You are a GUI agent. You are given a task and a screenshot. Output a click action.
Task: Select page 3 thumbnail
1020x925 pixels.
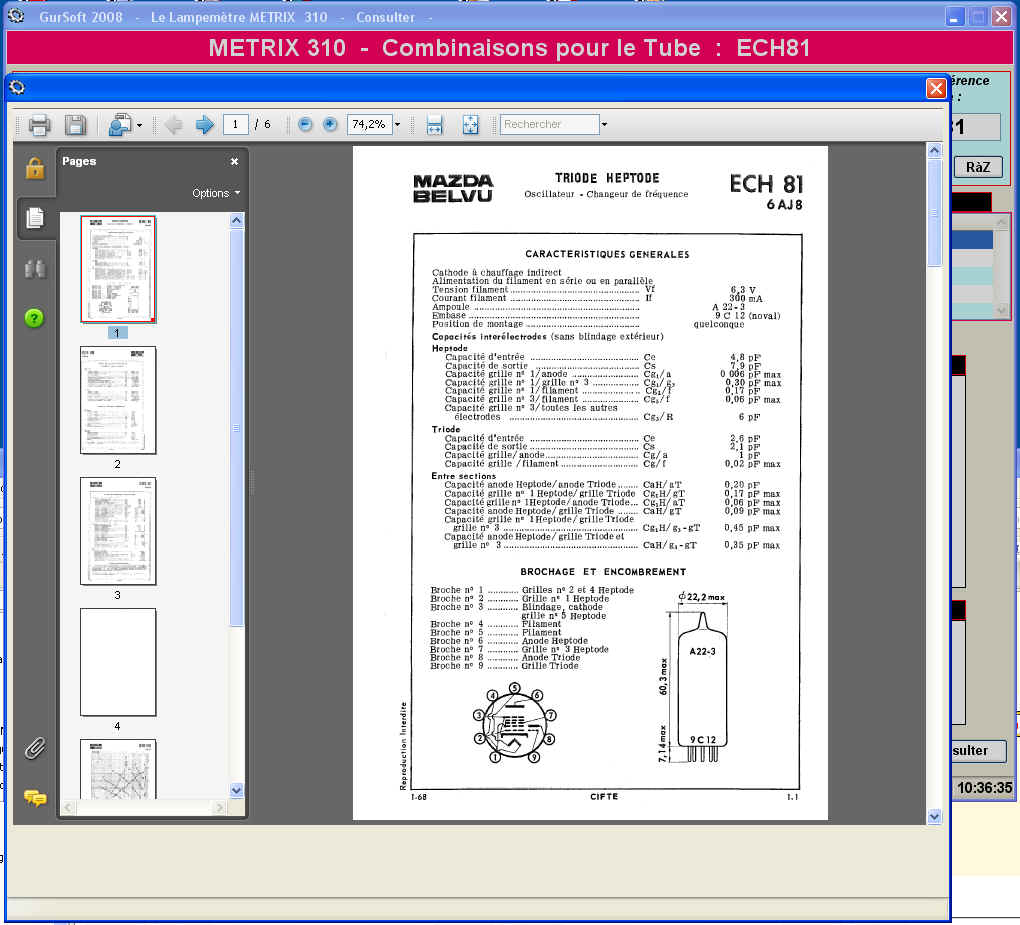118,531
